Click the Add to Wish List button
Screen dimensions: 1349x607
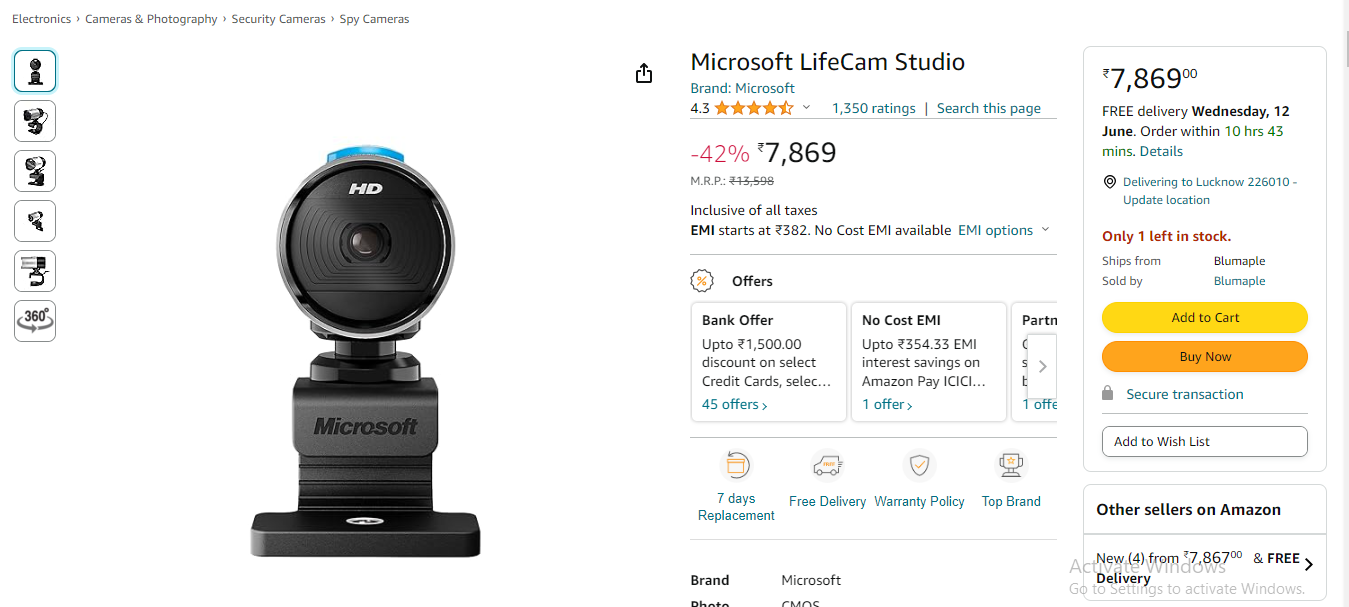tap(1205, 441)
